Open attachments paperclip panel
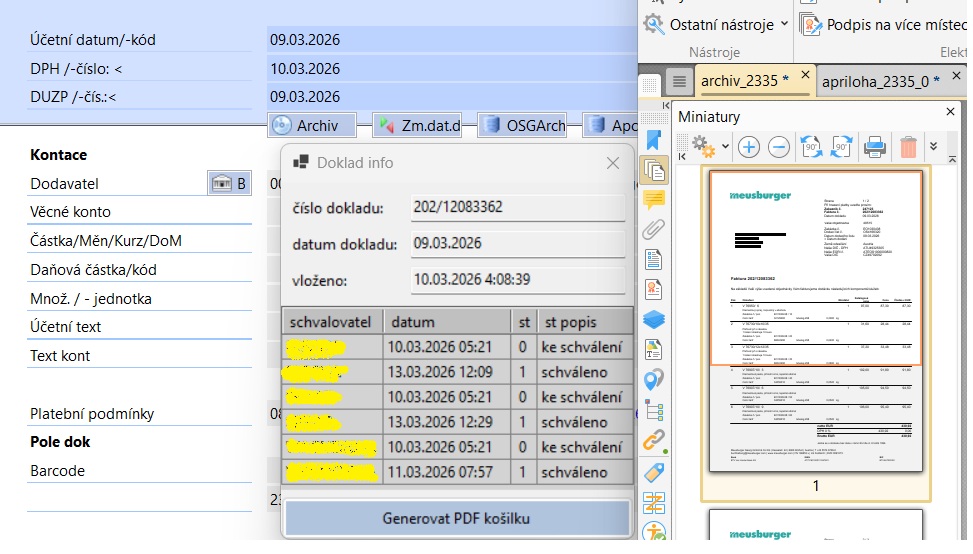This screenshot has height=554, width=973. coord(654,229)
